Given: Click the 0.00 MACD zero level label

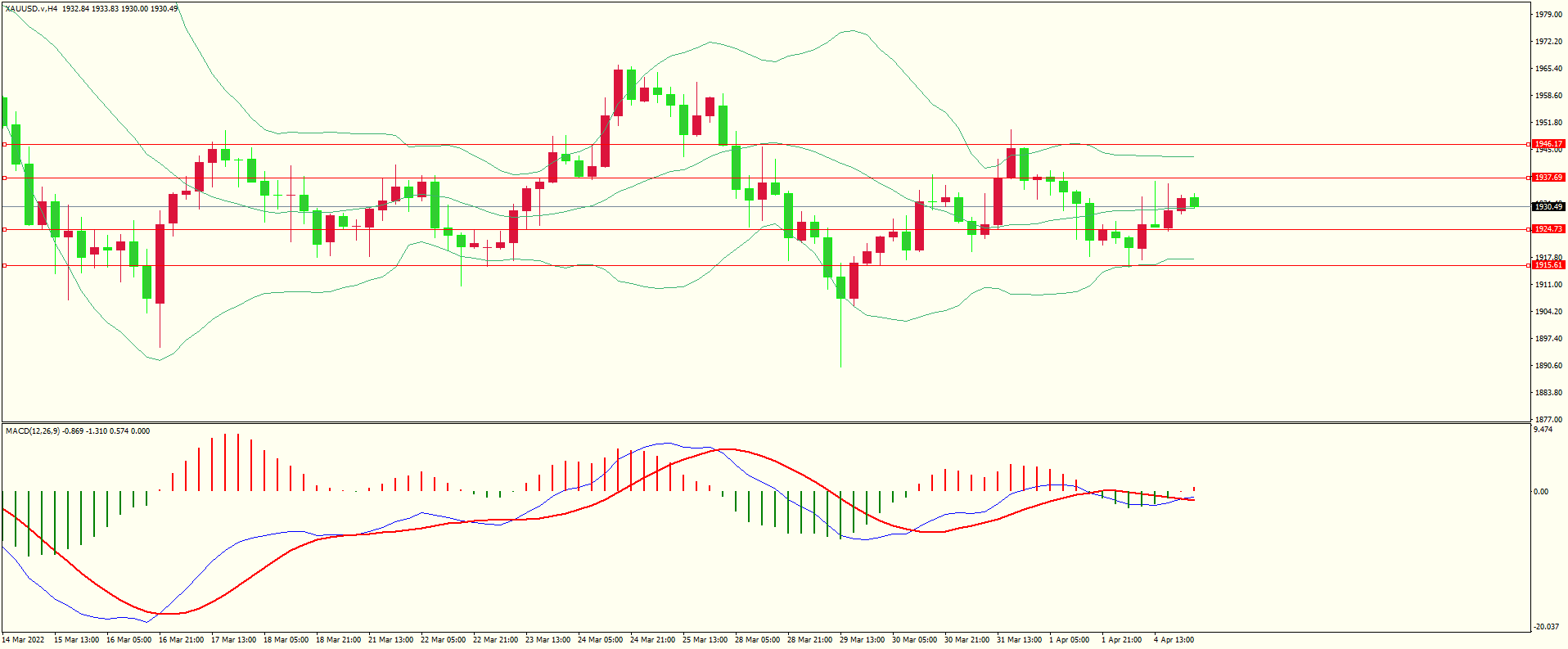Looking at the screenshot, I should click(x=1541, y=492).
